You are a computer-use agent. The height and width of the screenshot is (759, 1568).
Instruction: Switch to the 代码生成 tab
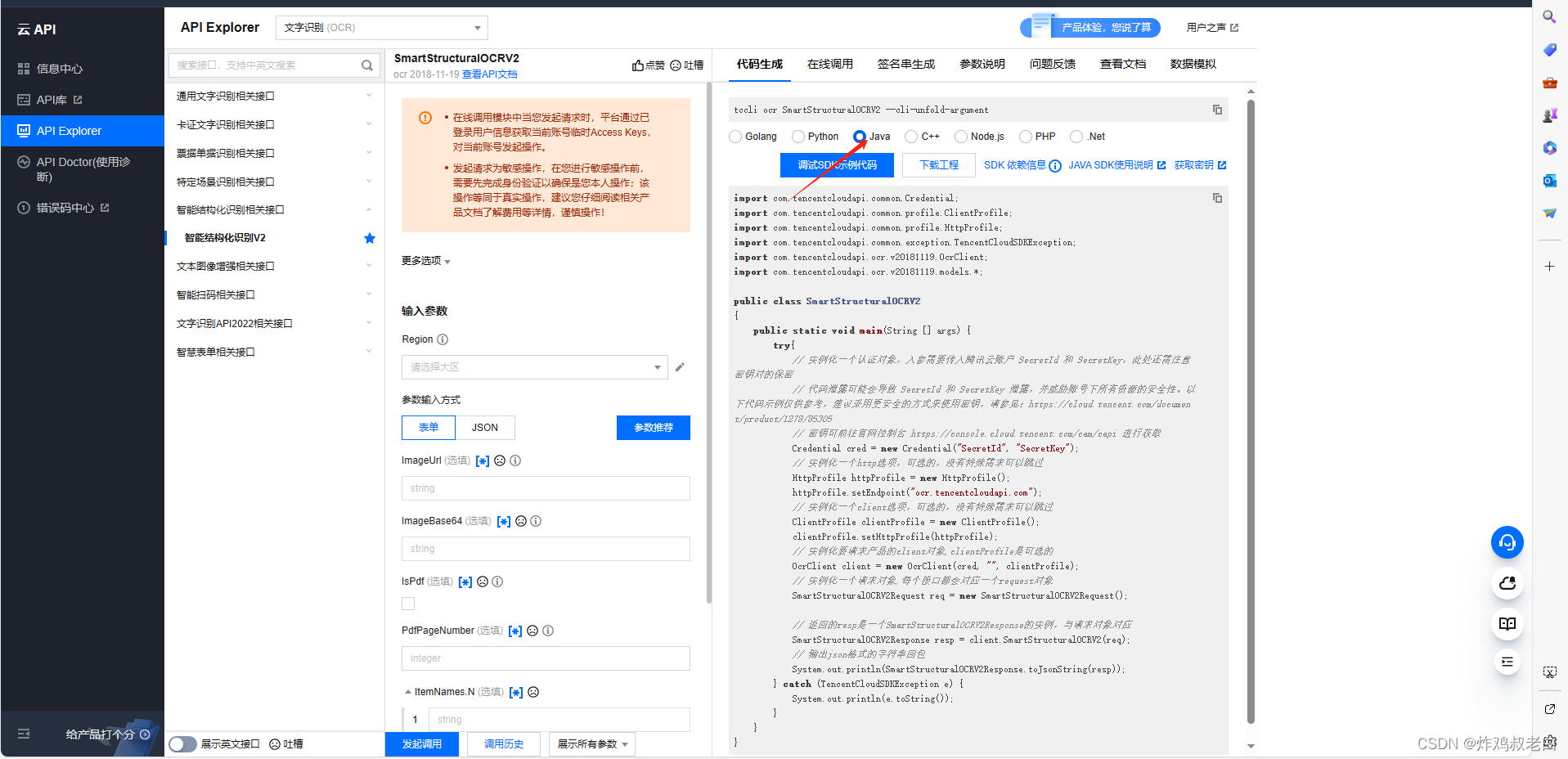(760, 64)
